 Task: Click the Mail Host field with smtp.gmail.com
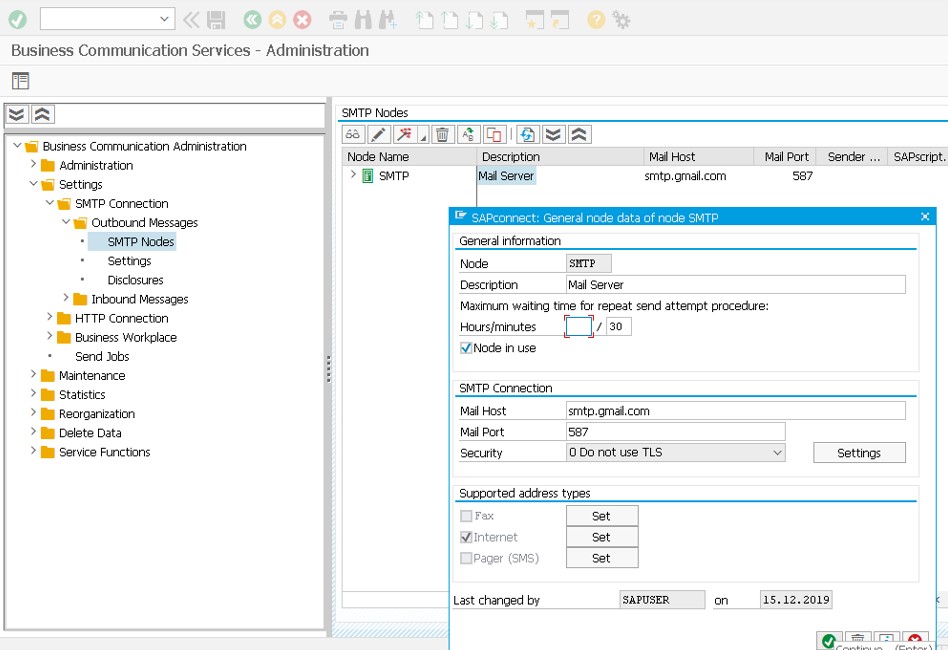click(x=736, y=411)
